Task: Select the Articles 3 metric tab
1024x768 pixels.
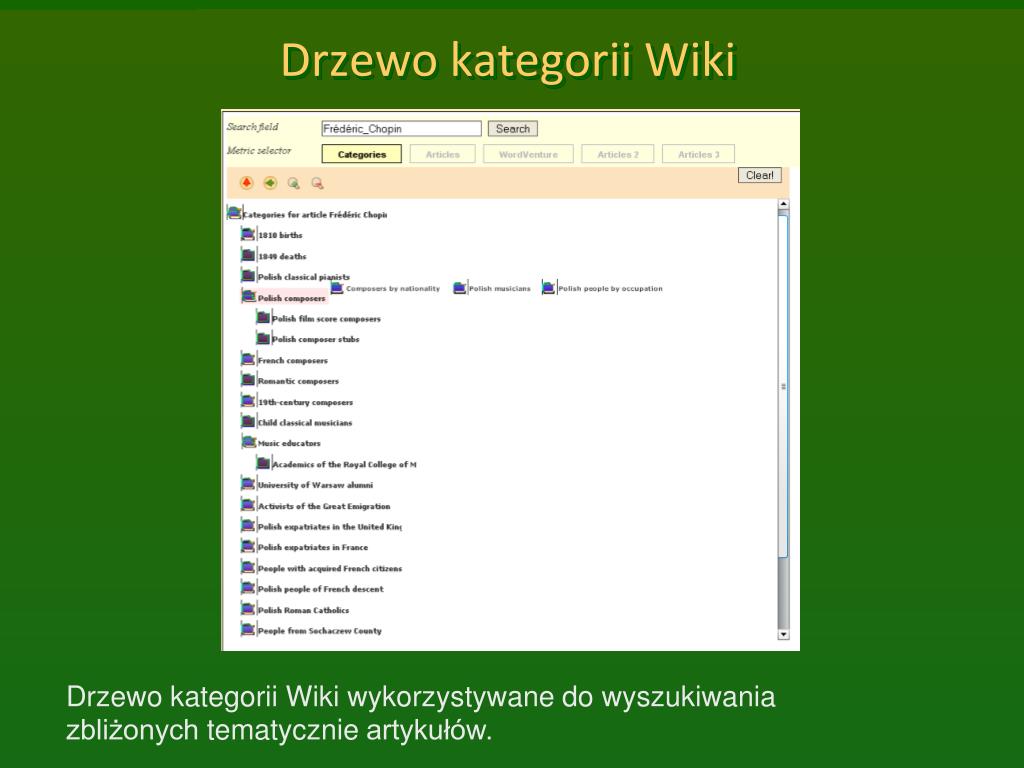Action: [698, 154]
